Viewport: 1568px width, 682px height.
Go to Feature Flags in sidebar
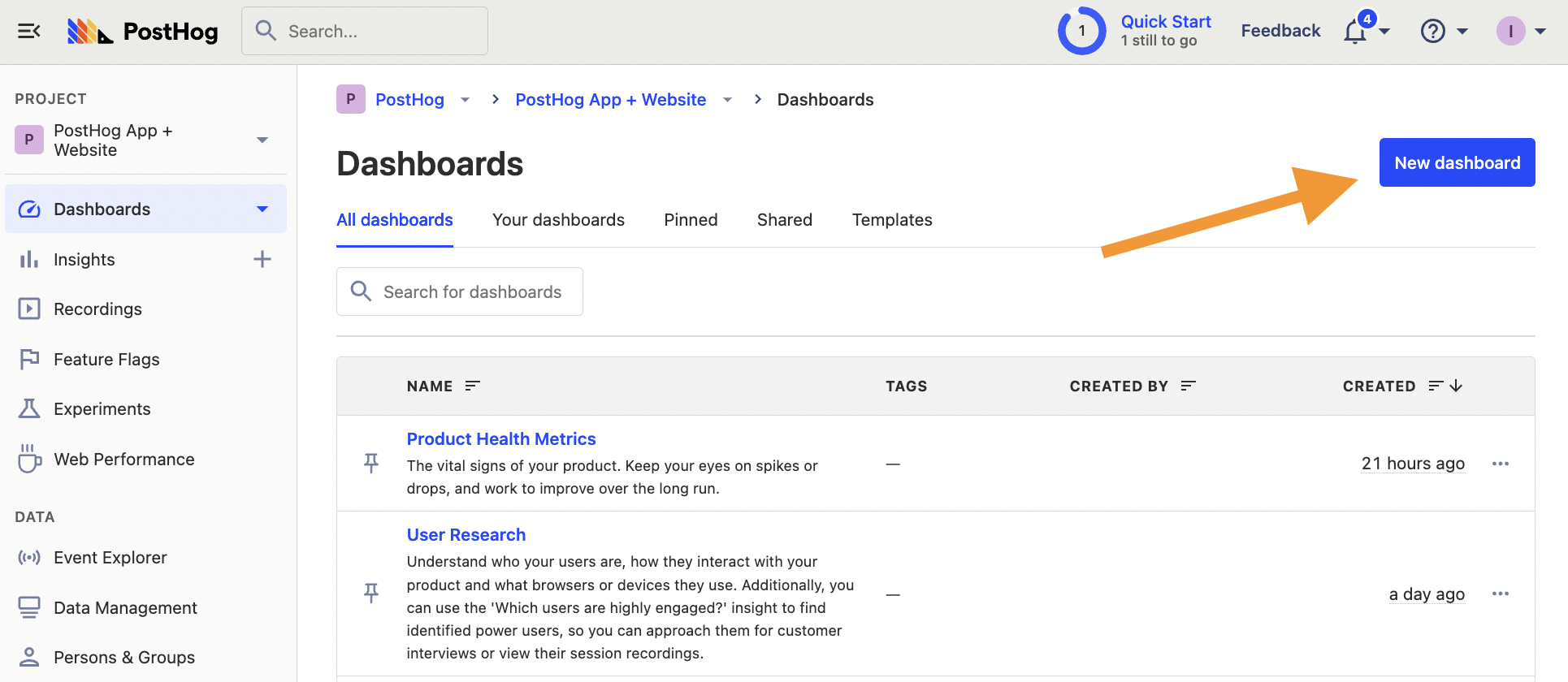click(x=106, y=360)
